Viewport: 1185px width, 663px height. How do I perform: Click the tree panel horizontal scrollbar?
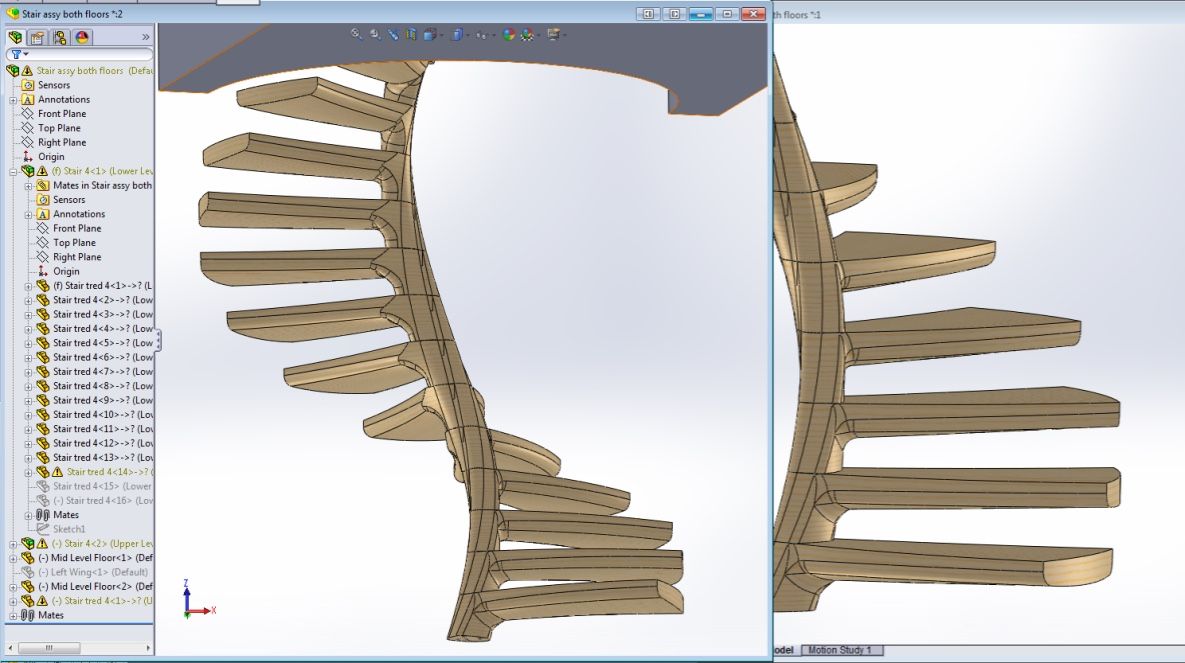50,647
